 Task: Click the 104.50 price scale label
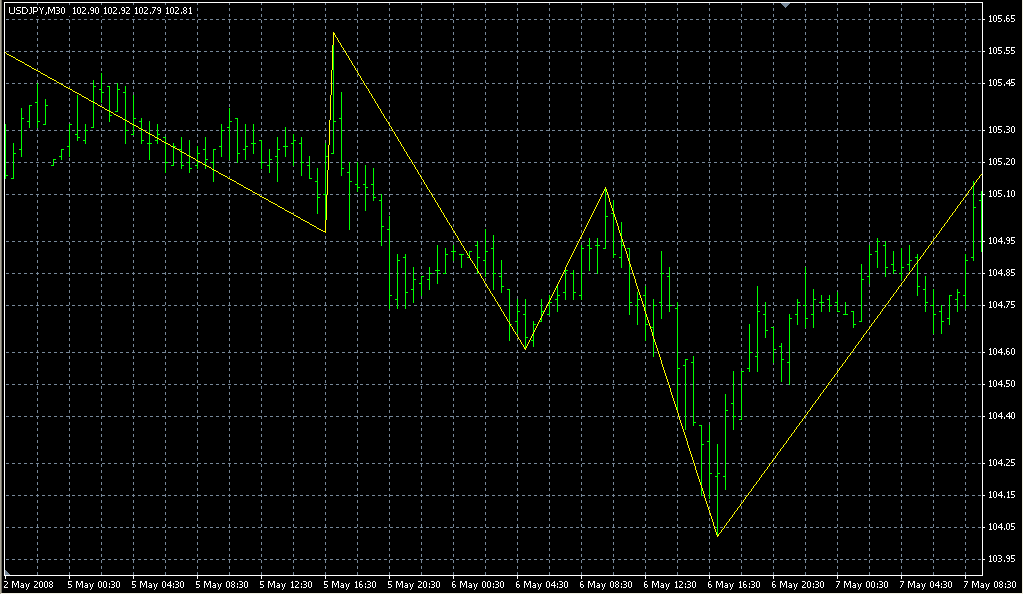coord(1001,384)
